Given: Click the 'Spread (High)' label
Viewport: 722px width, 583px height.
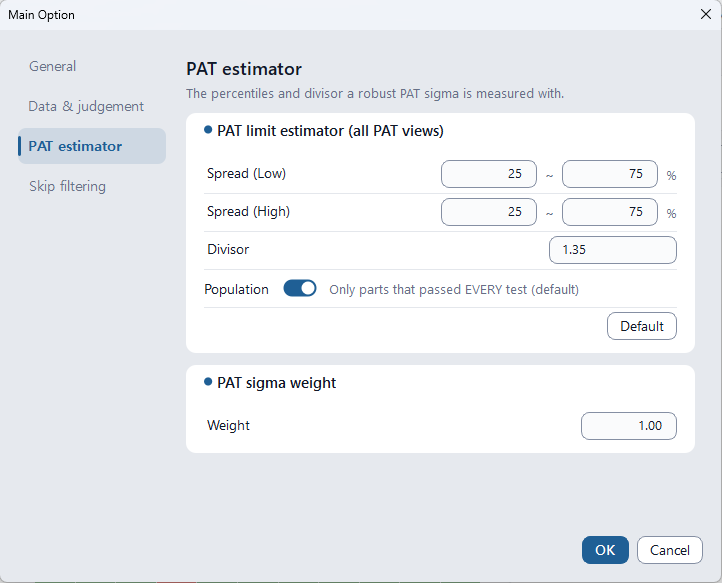Looking at the screenshot, I should coord(248,212).
